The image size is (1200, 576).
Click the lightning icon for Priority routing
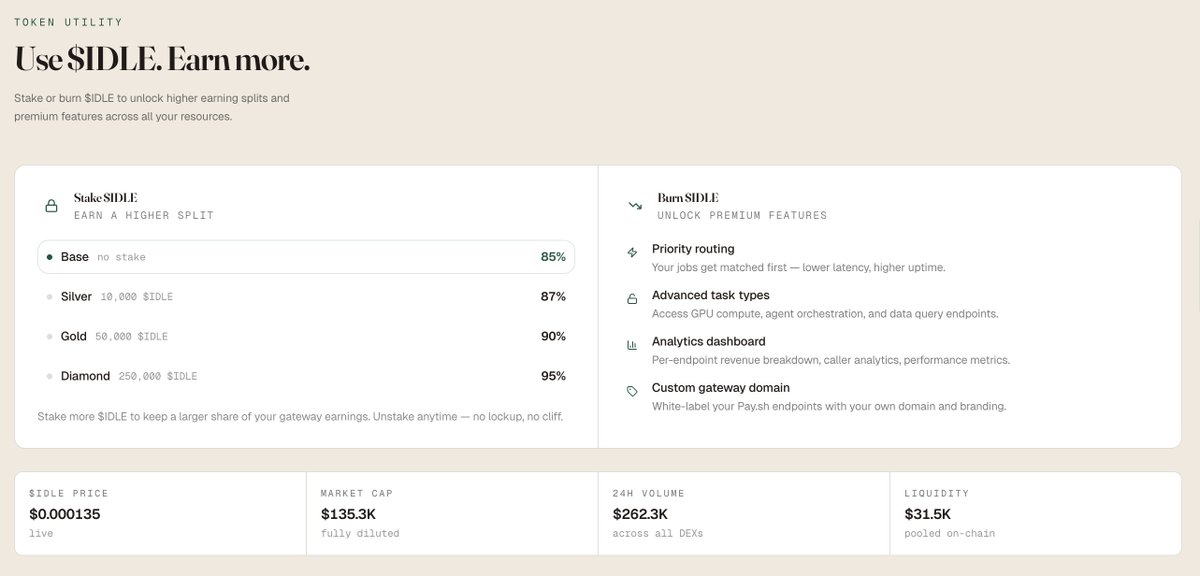coord(632,253)
